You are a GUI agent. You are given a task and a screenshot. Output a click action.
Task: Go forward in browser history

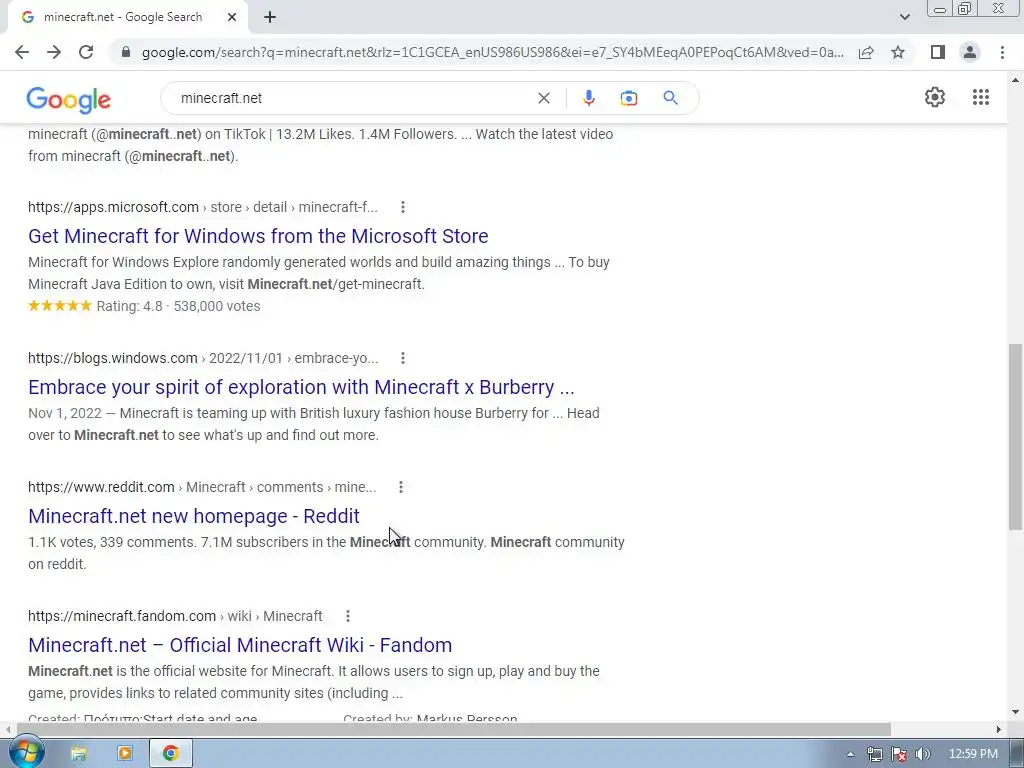click(54, 52)
